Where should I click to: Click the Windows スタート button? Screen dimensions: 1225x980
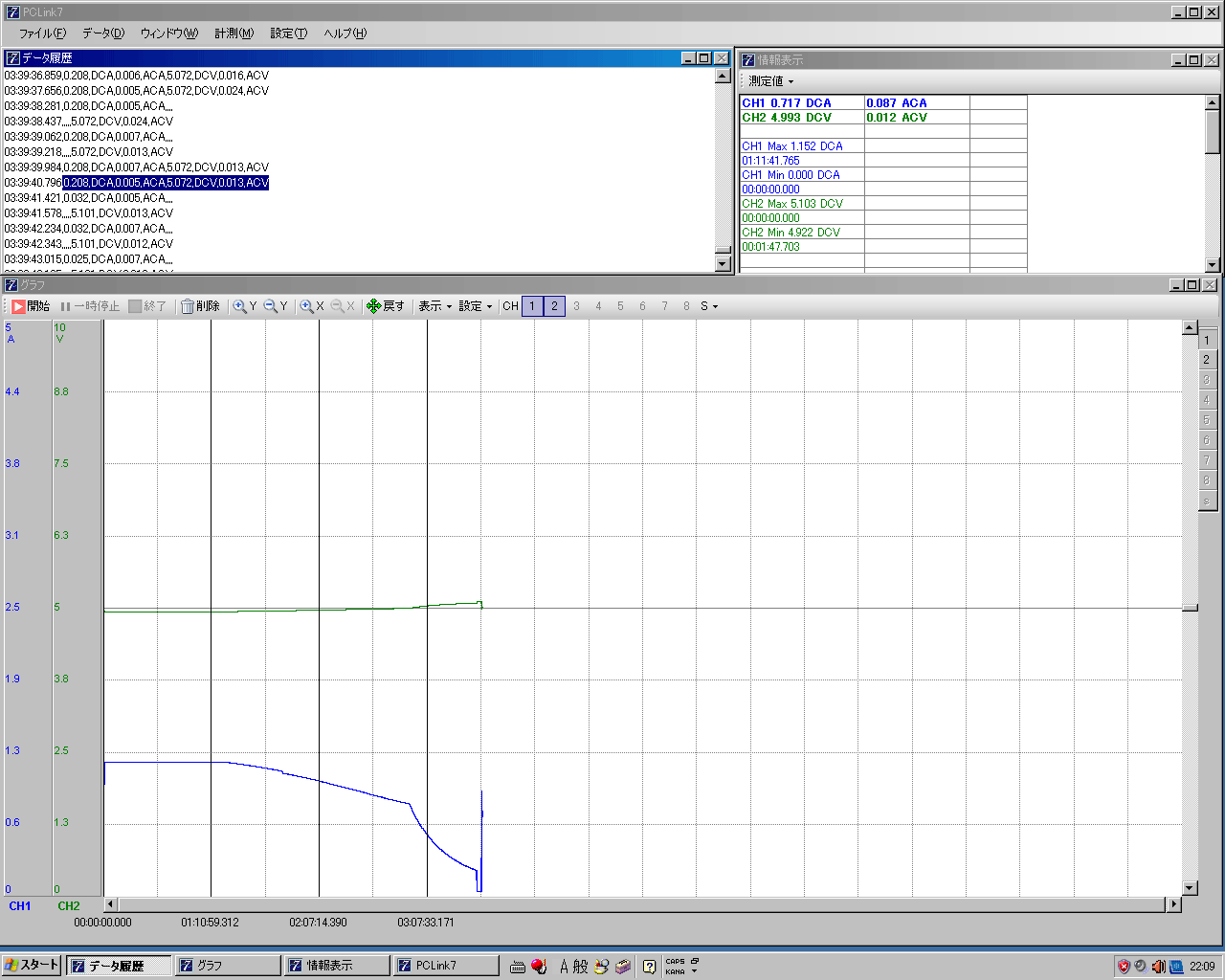click(x=32, y=966)
